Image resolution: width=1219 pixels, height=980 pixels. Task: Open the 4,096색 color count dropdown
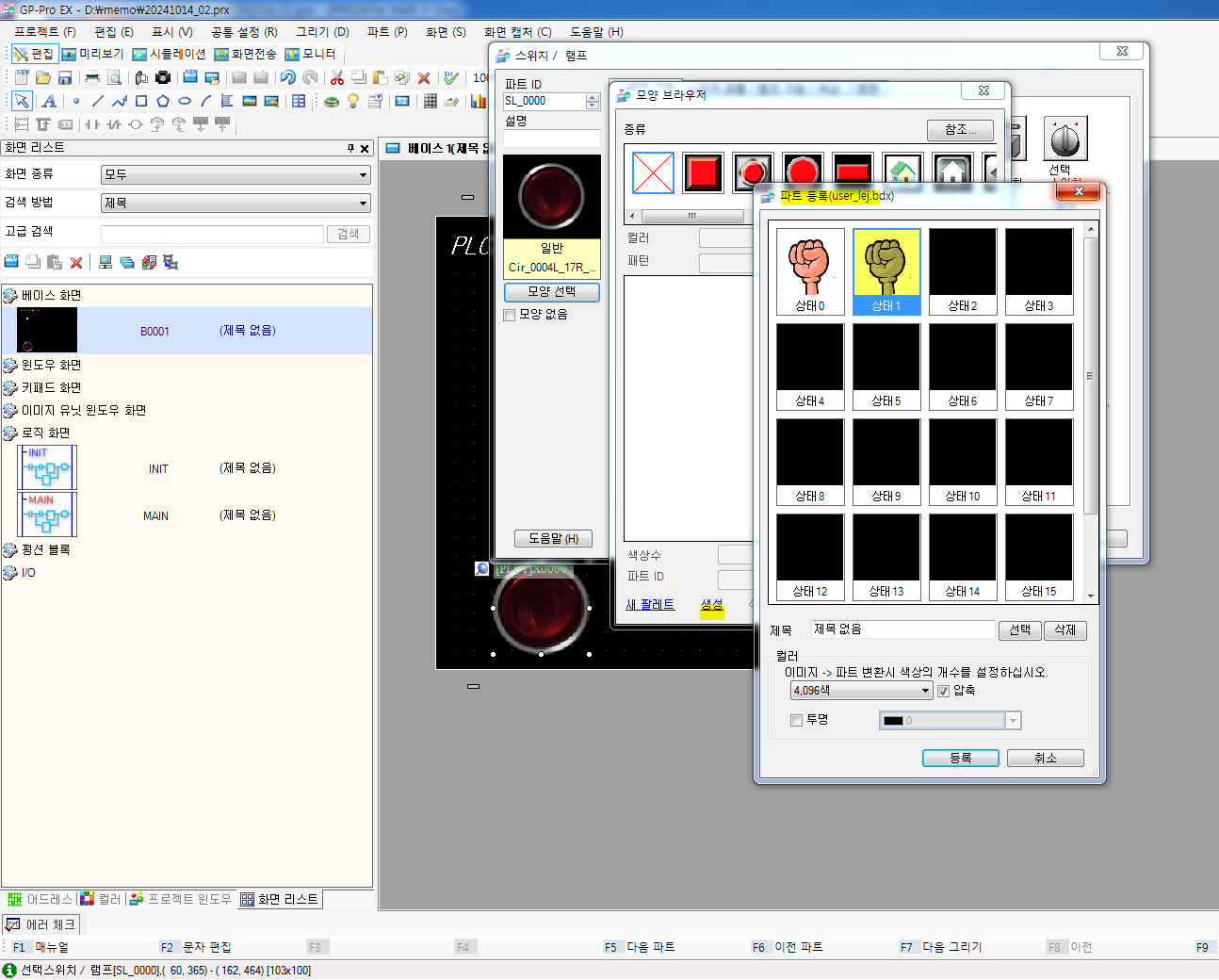point(862,691)
